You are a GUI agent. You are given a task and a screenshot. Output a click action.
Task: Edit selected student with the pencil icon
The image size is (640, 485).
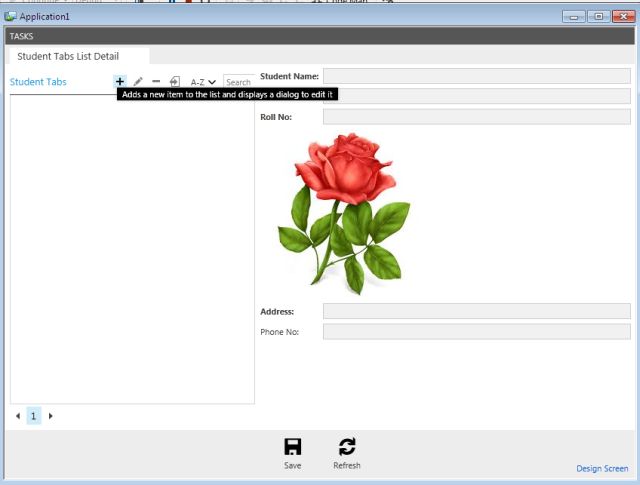(138, 82)
